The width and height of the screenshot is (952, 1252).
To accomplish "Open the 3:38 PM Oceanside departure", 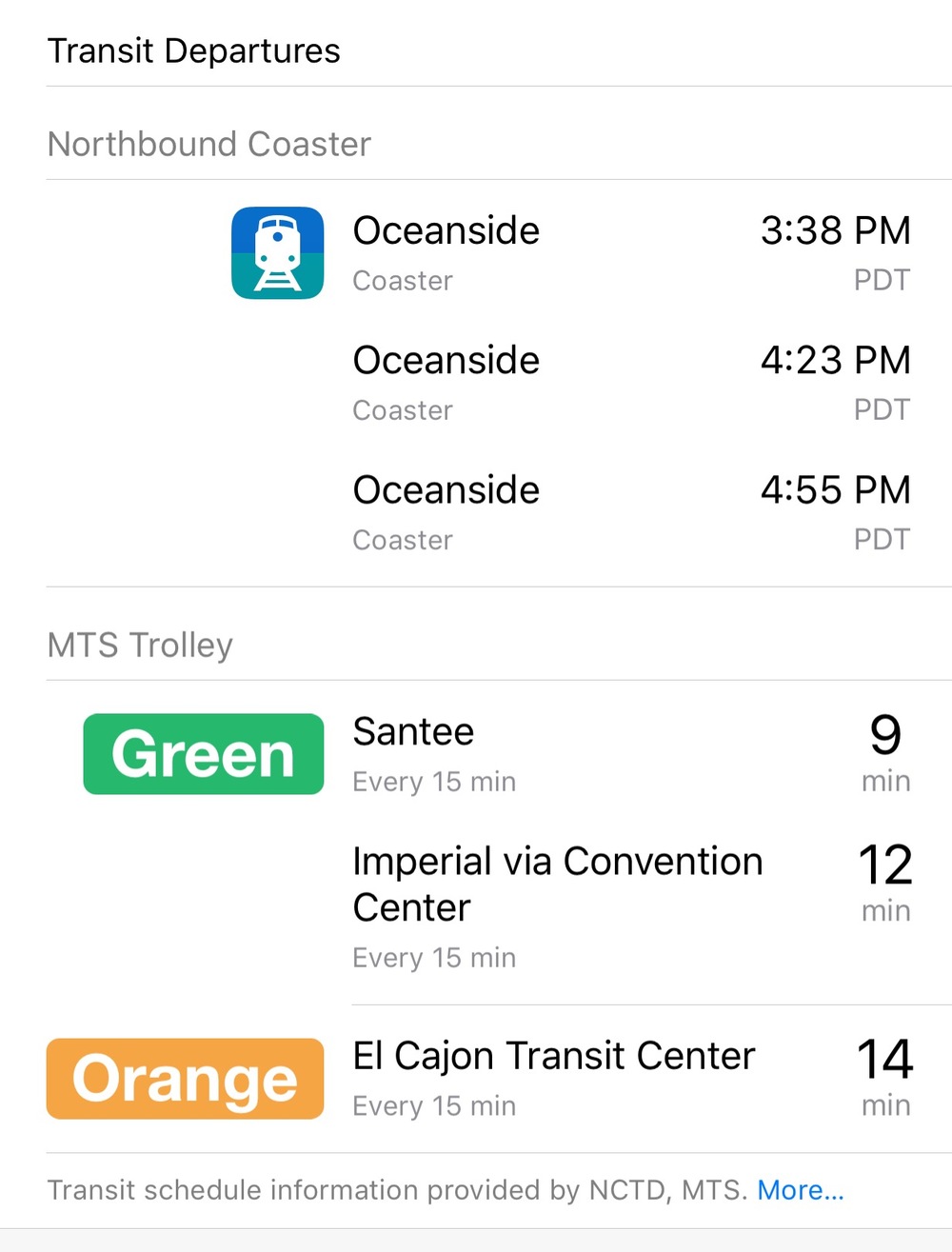I will tap(632, 253).
